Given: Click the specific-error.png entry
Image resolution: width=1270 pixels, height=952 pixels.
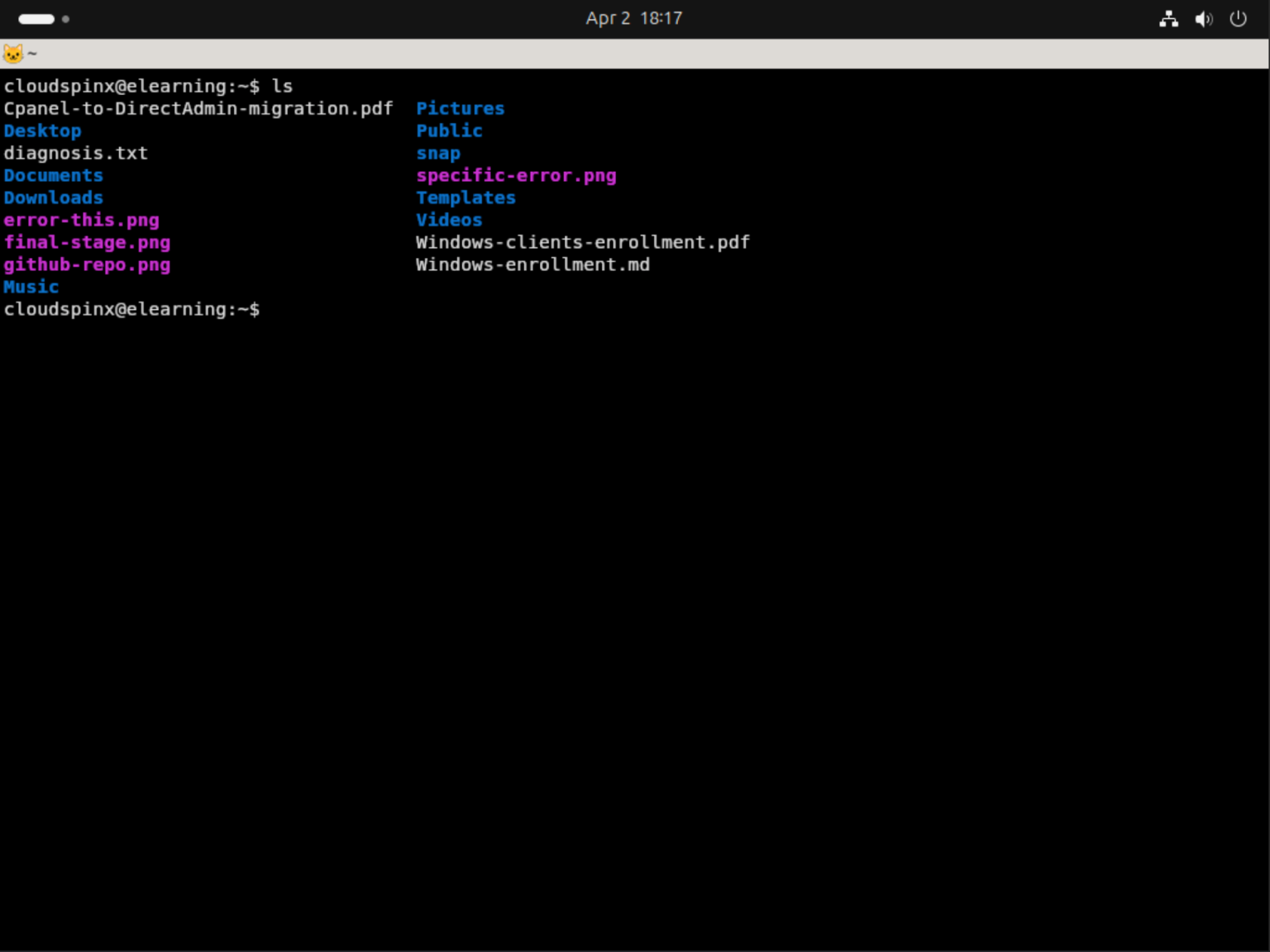Looking at the screenshot, I should point(516,175).
